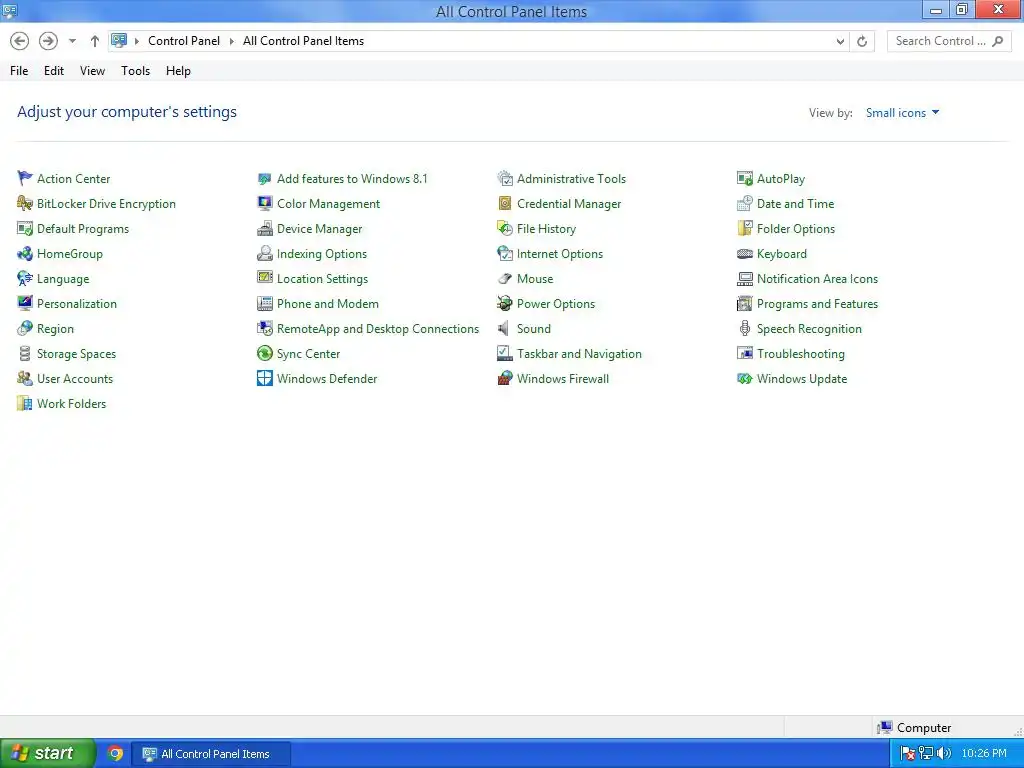Expand the address bar history dropdown
This screenshot has height=768, width=1024.
pos(840,41)
